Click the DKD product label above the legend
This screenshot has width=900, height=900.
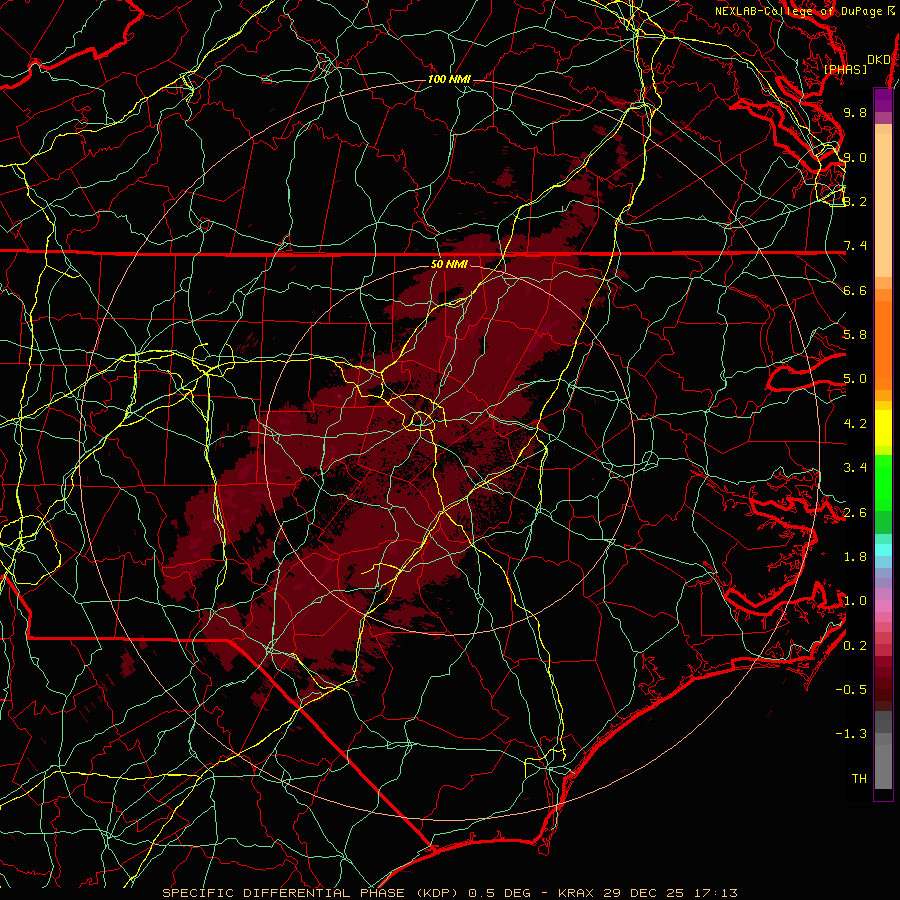[x=879, y=59]
